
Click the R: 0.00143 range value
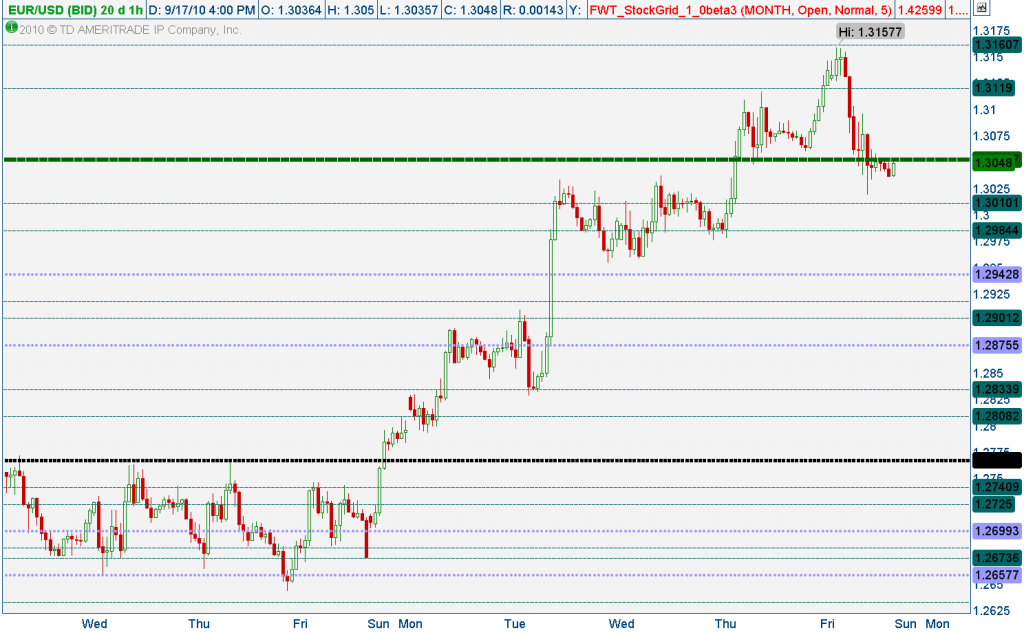click(533, 10)
